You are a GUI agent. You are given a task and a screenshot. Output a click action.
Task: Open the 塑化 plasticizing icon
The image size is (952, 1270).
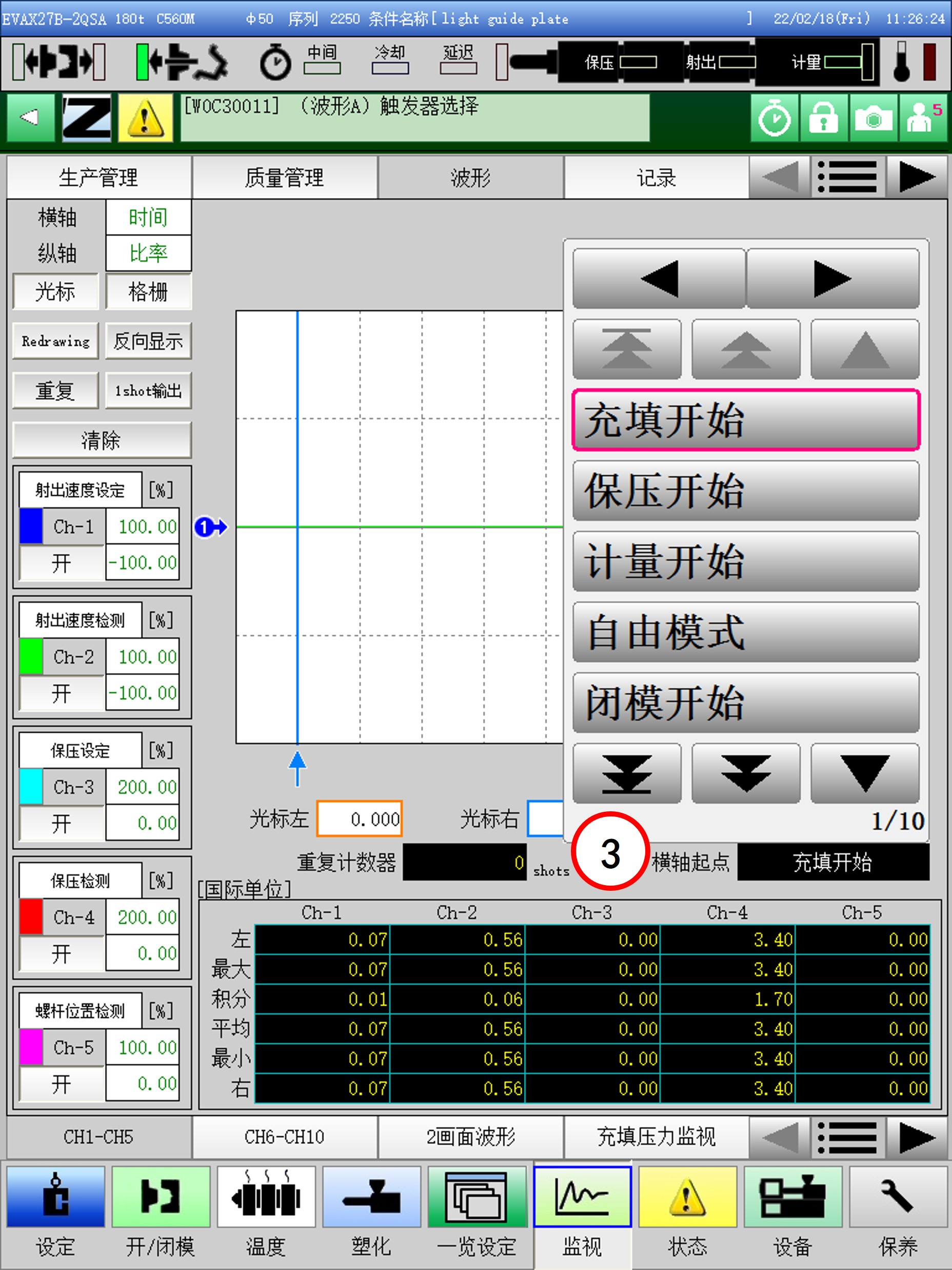(371, 1197)
